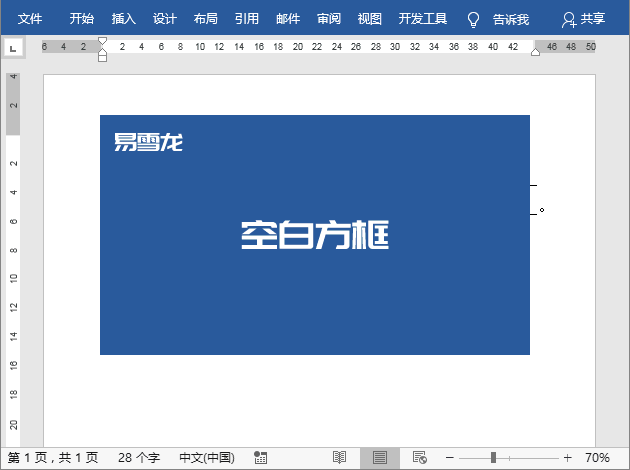The width and height of the screenshot is (630, 470).
Task: Click the right indent marker on ruler
Action: 535,52
